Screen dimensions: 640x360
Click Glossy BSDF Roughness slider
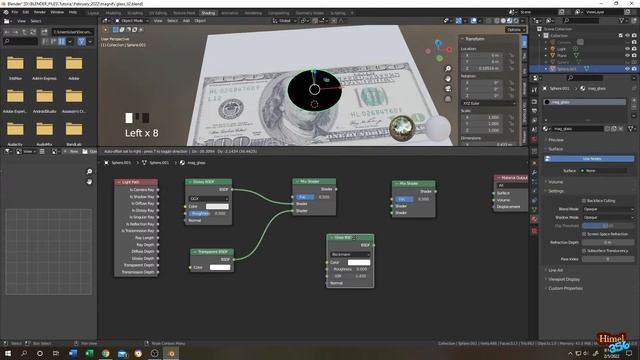click(208, 213)
